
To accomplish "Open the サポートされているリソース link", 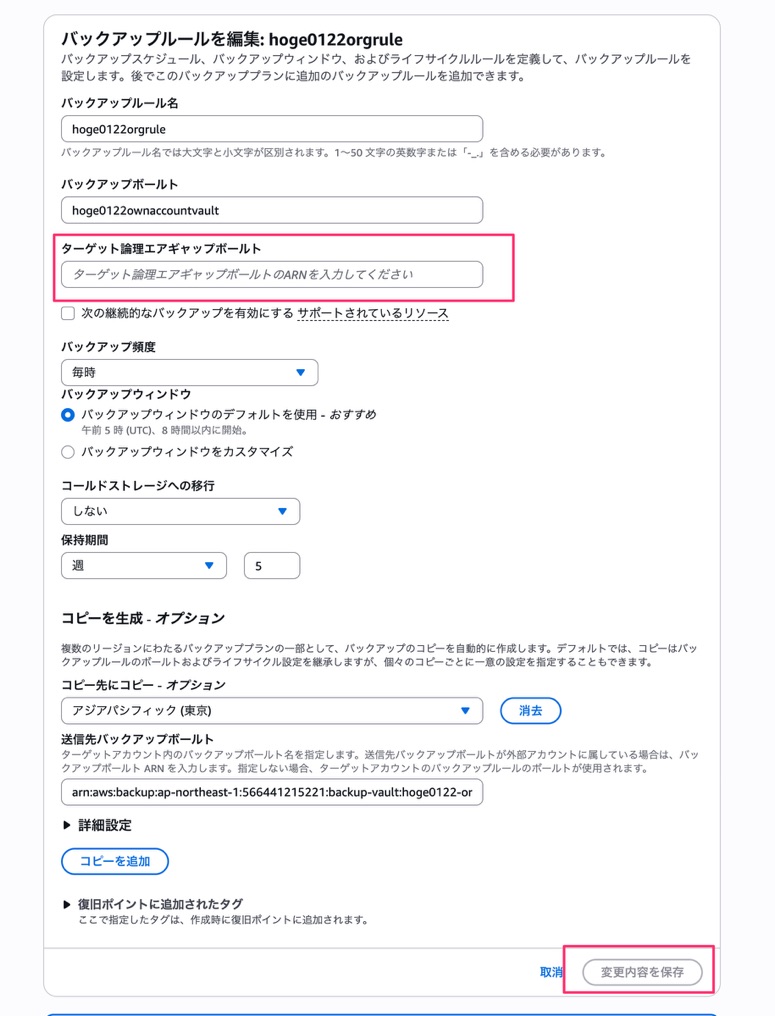I will coord(373,314).
